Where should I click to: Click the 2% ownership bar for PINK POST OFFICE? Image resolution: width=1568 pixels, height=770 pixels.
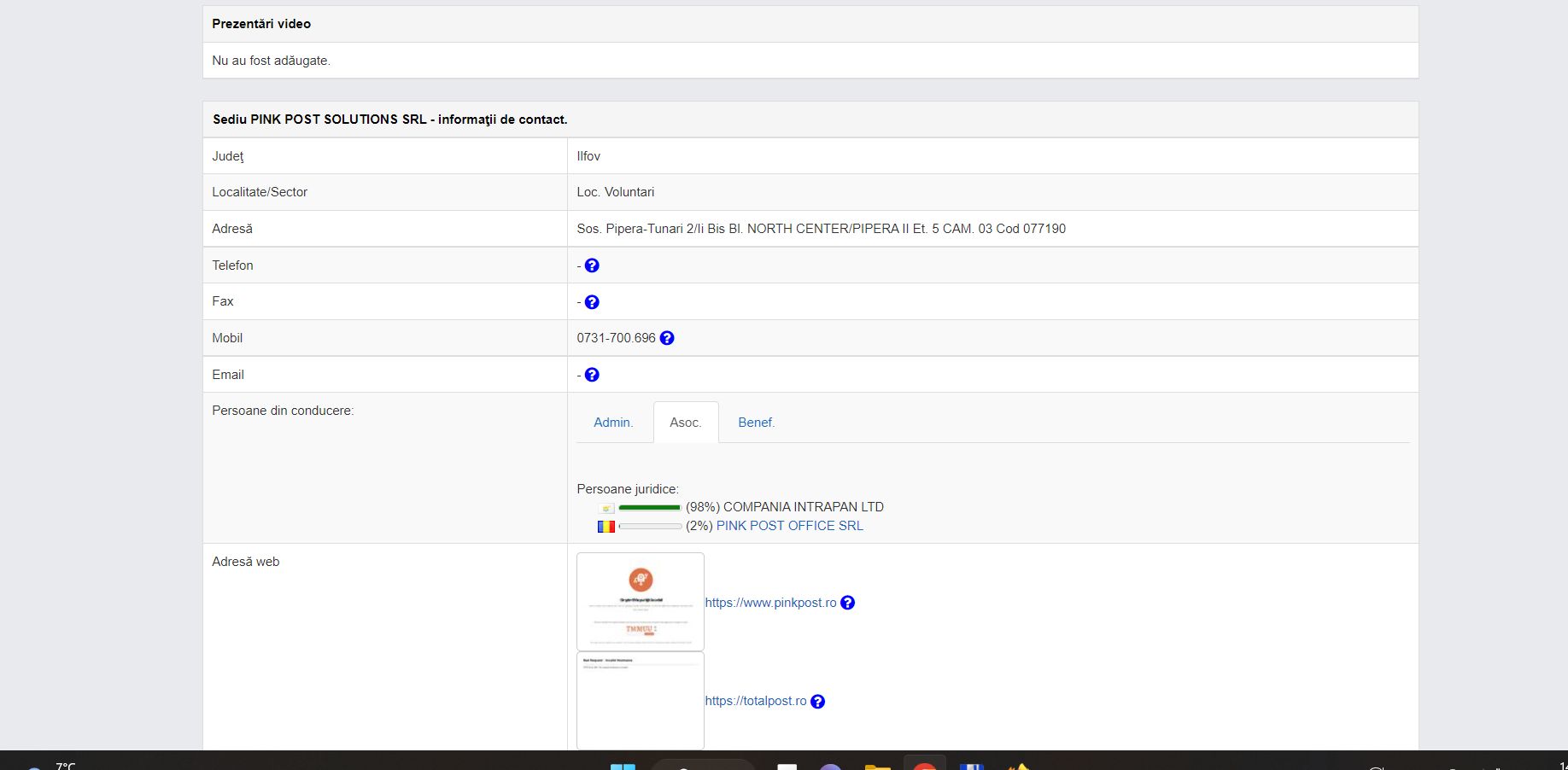pyautogui.click(x=650, y=527)
